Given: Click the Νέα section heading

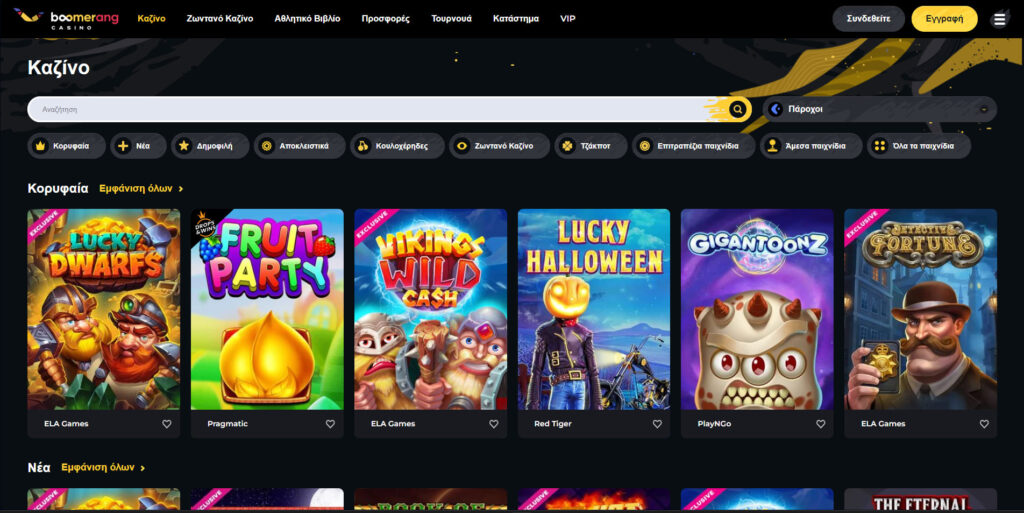Looking at the screenshot, I should (x=39, y=467).
